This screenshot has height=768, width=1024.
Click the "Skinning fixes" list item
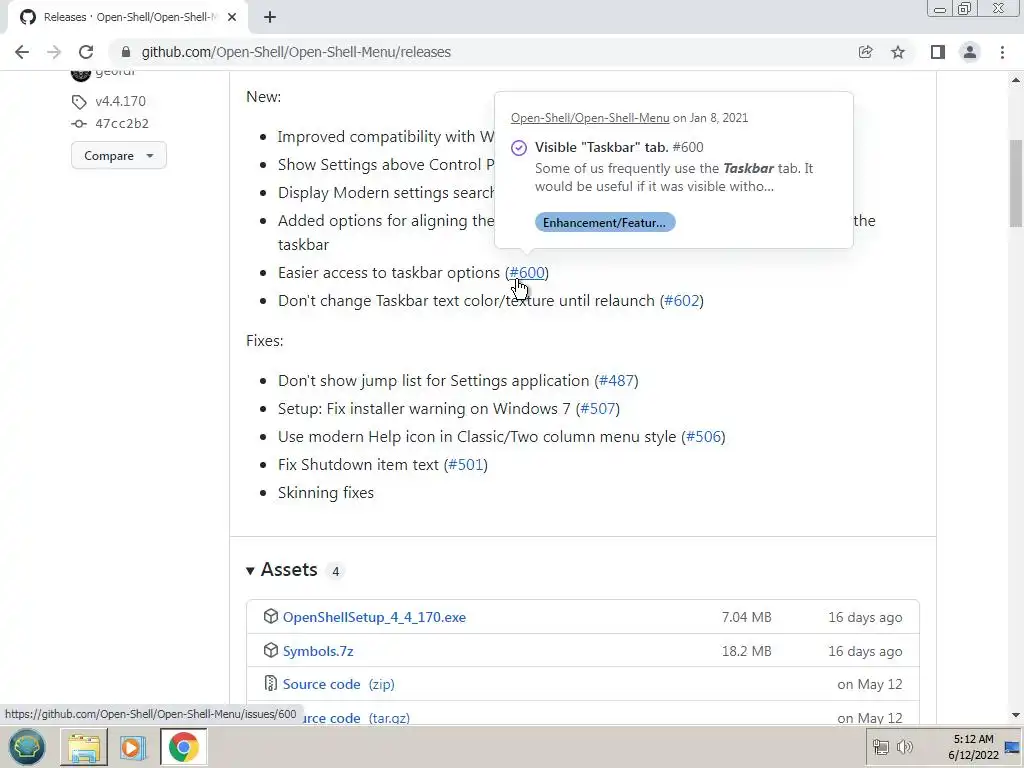pos(326,492)
